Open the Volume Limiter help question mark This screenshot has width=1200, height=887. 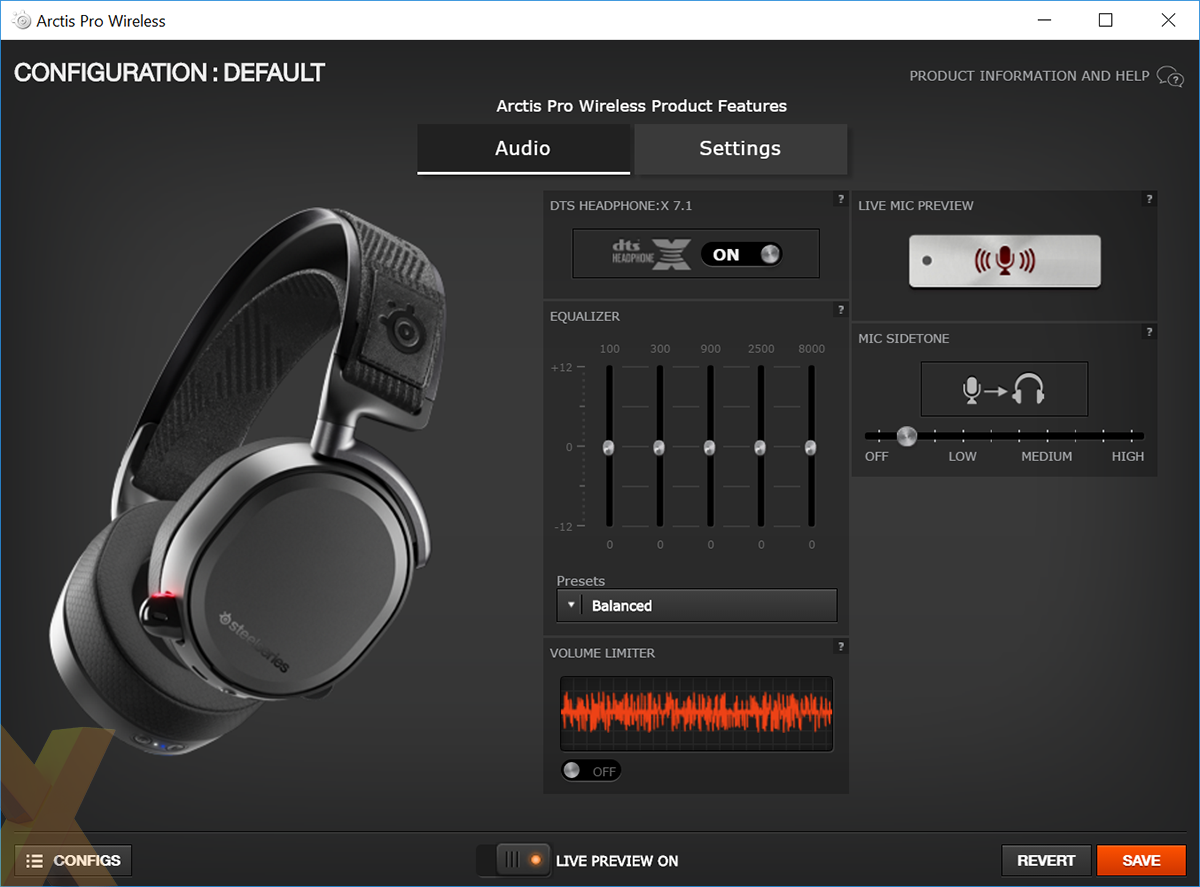pyautogui.click(x=841, y=647)
